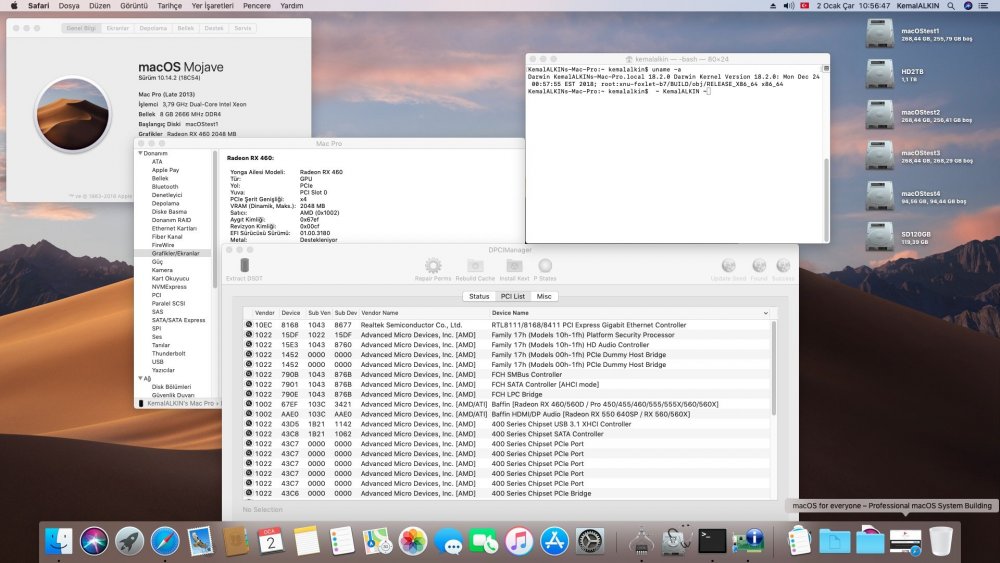The image size is (1000, 563).
Task: Click Install Kext toolbar icon
Action: [514, 265]
